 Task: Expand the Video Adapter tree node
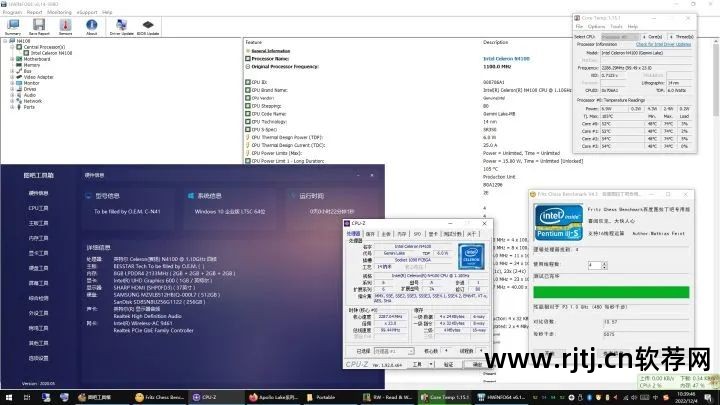[x=12, y=77]
